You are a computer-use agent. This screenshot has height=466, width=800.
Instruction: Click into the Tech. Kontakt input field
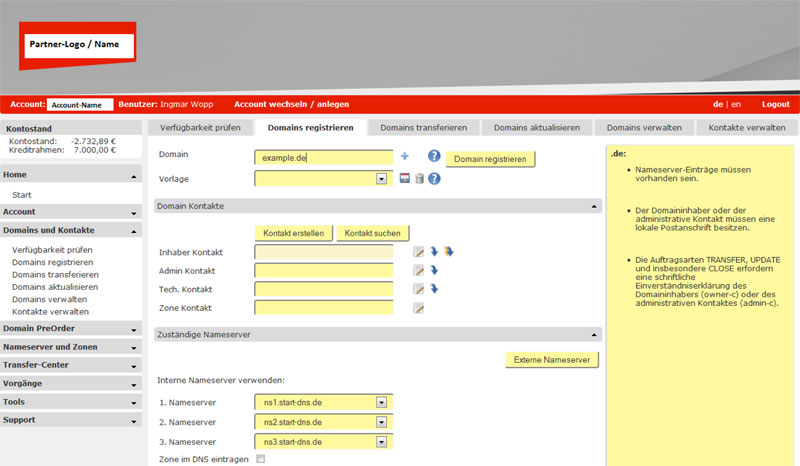click(324, 289)
